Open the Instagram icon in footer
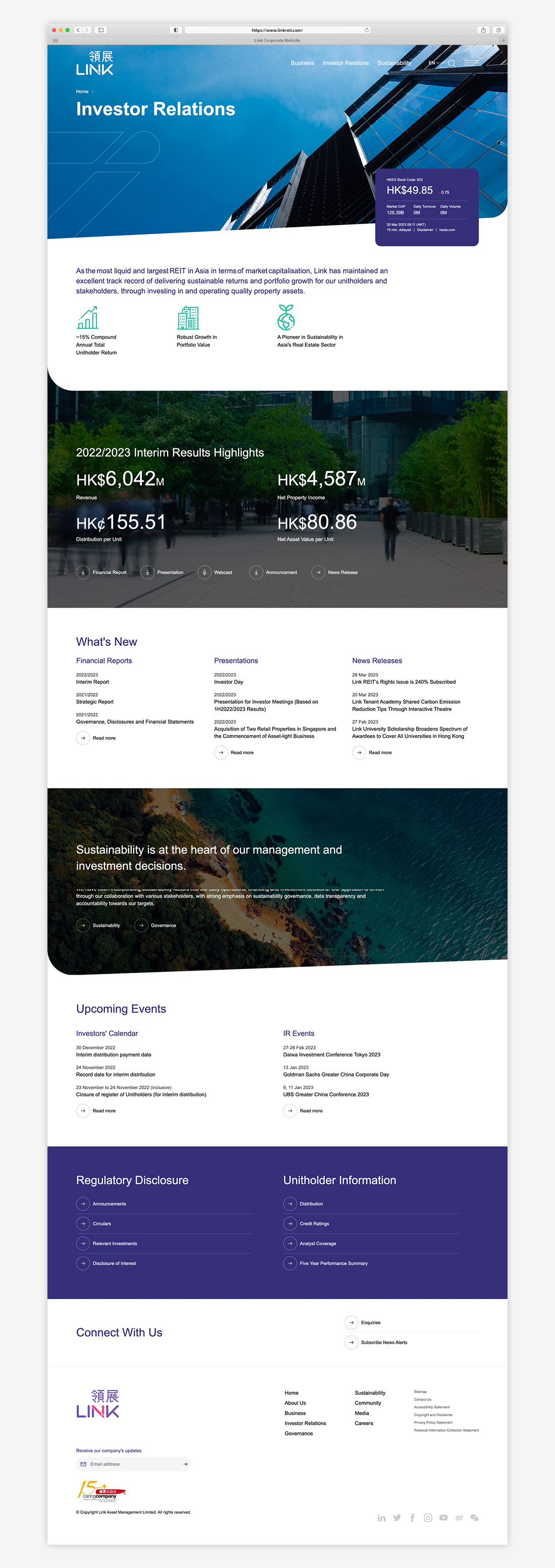 pos(428,1518)
